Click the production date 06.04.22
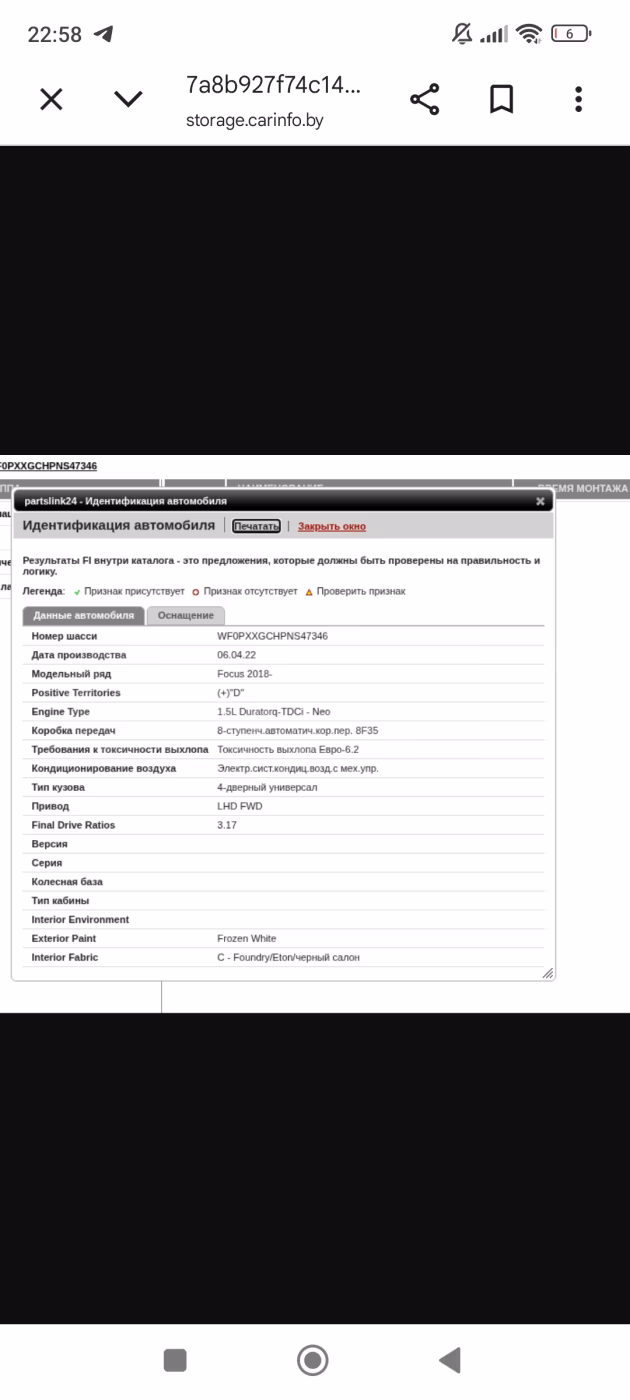Screen dimensions: 630x1400 pyautogui.click(x=236, y=655)
